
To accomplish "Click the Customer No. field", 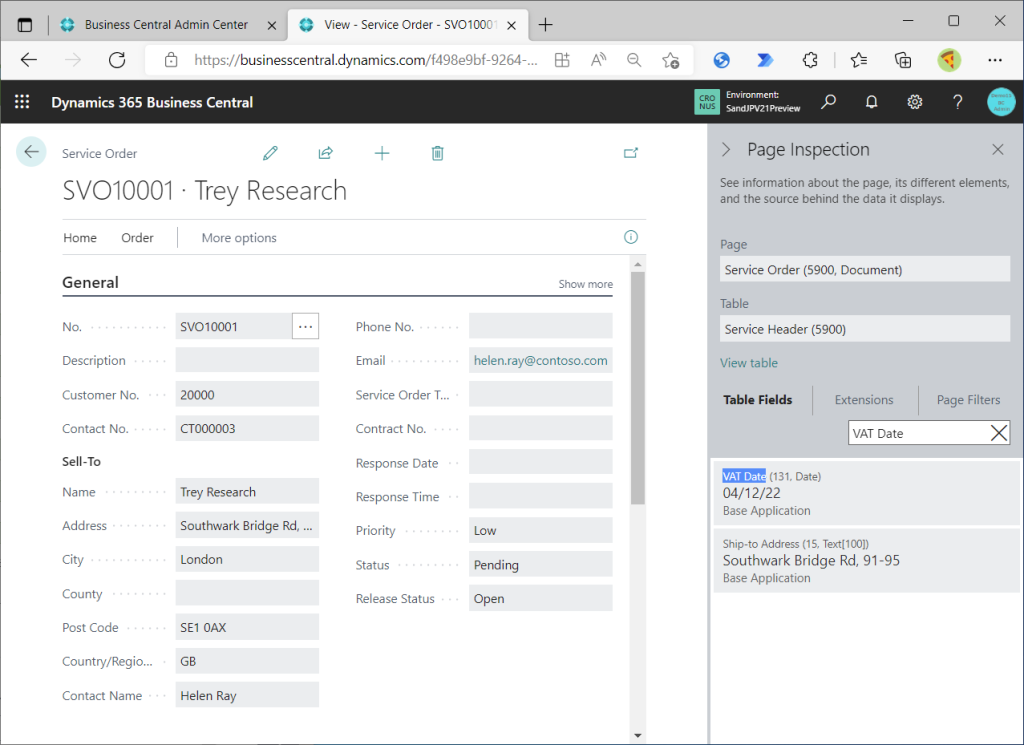I will (247, 394).
